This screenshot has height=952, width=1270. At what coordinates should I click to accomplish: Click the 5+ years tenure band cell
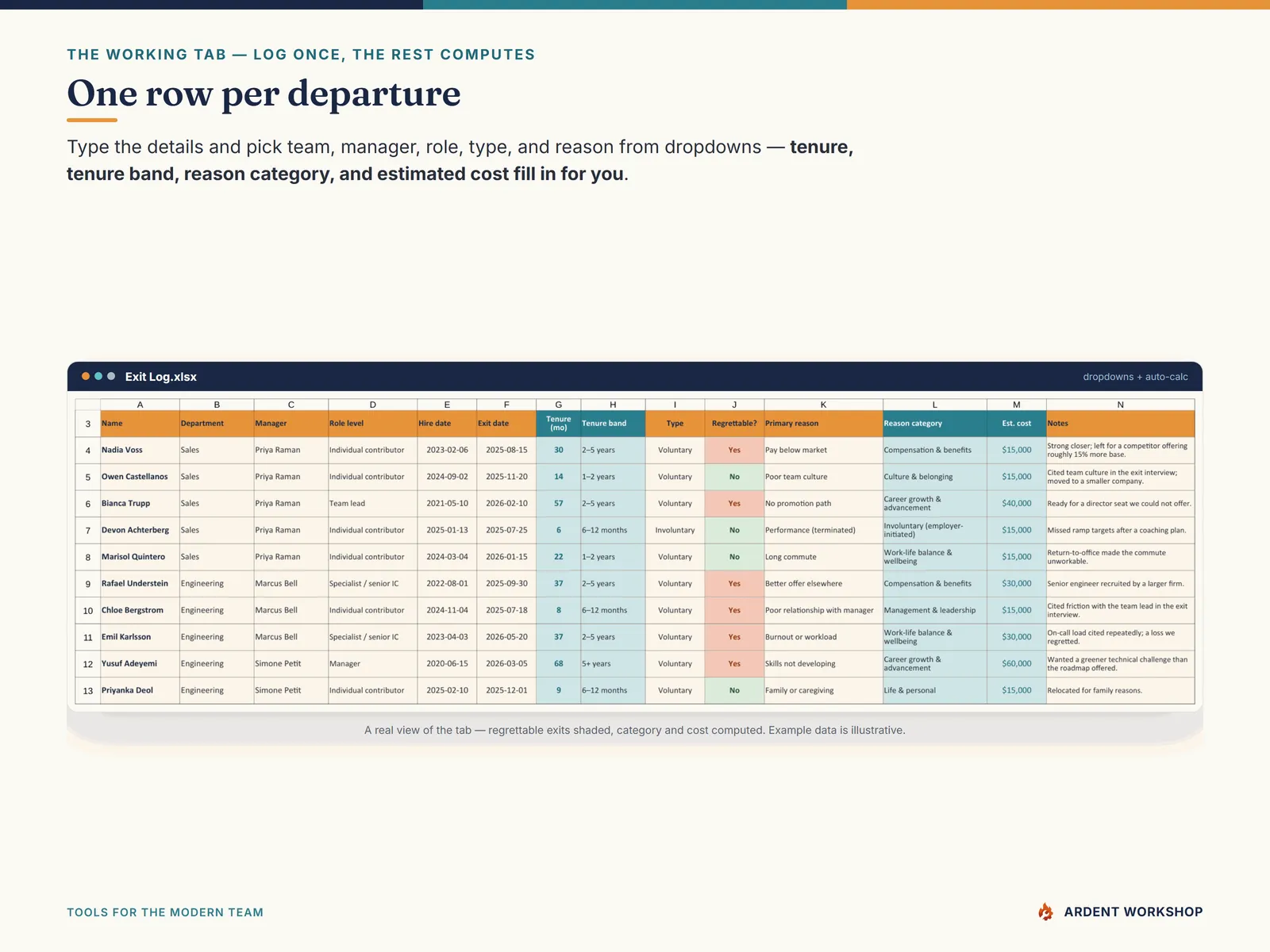click(x=613, y=663)
